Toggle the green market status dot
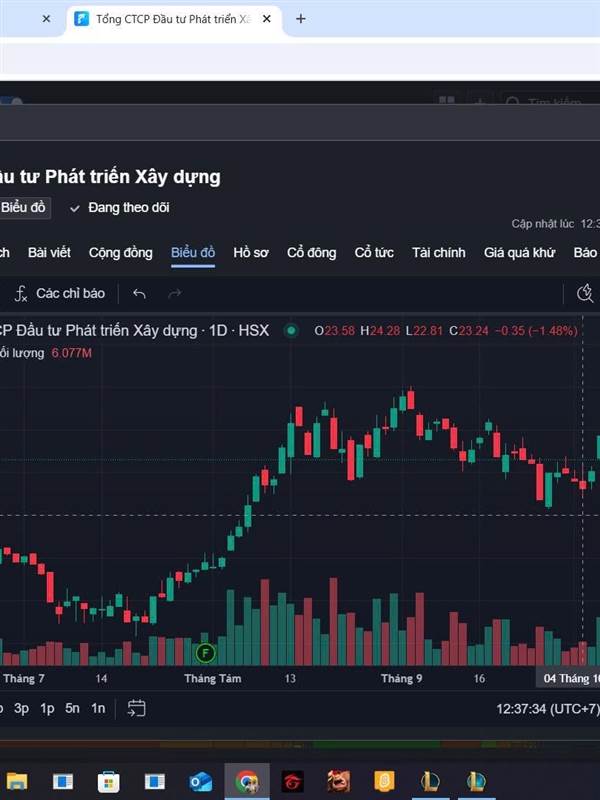 tap(291, 330)
